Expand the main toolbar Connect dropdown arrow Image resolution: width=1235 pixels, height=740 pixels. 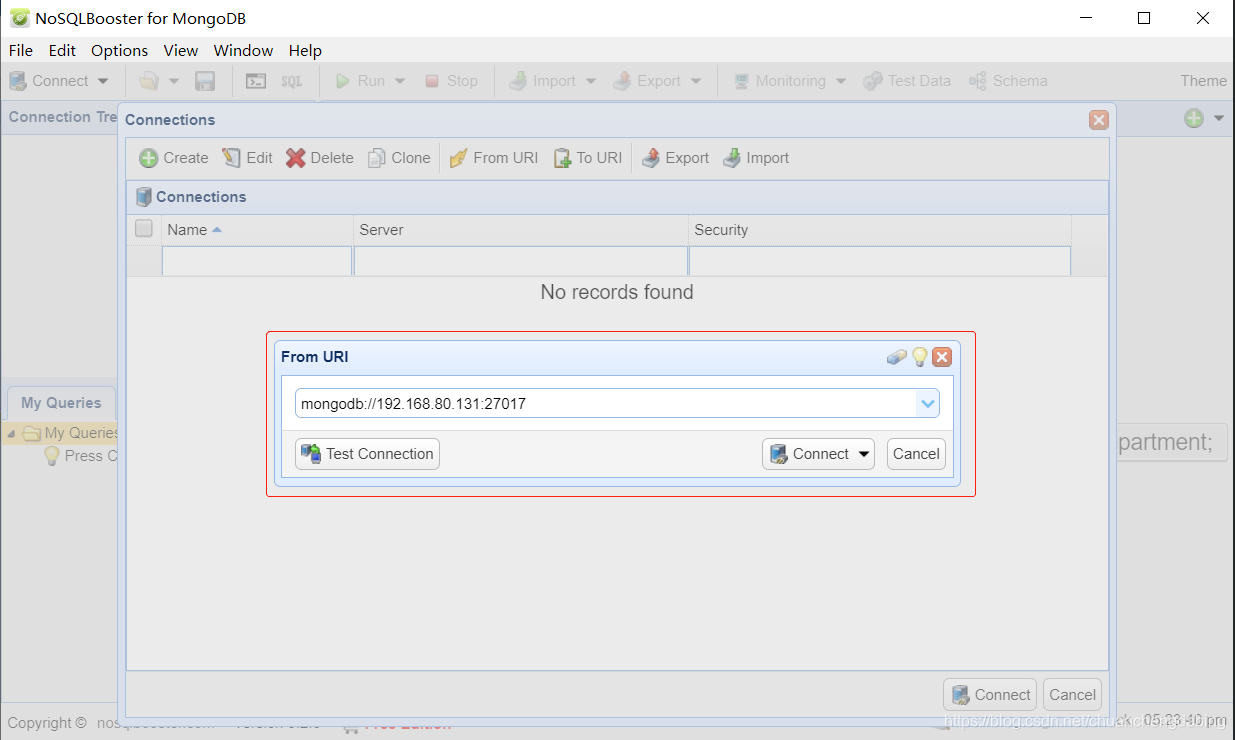[103, 81]
